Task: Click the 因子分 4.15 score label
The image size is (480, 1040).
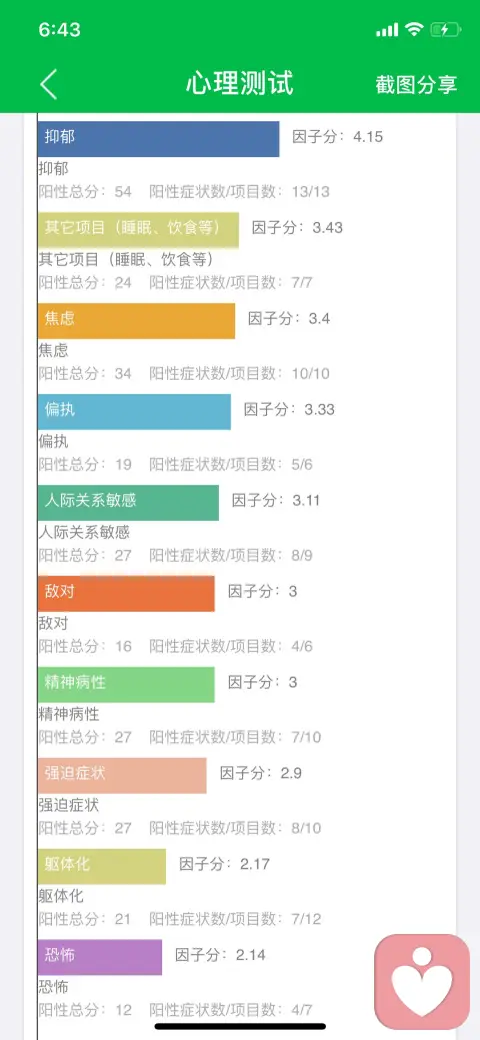Action: pos(337,137)
